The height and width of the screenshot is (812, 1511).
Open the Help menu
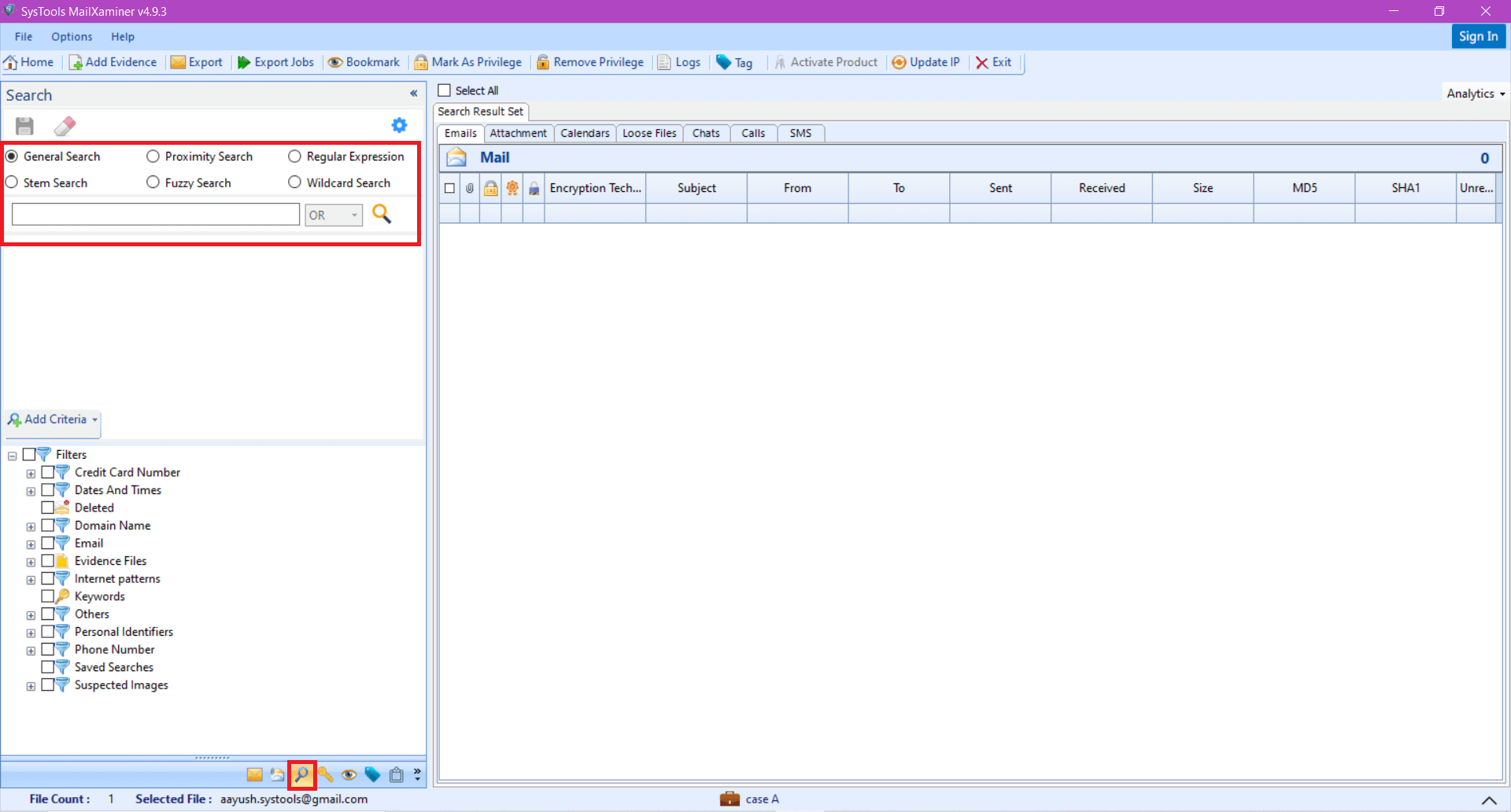(x=123, y=37)
